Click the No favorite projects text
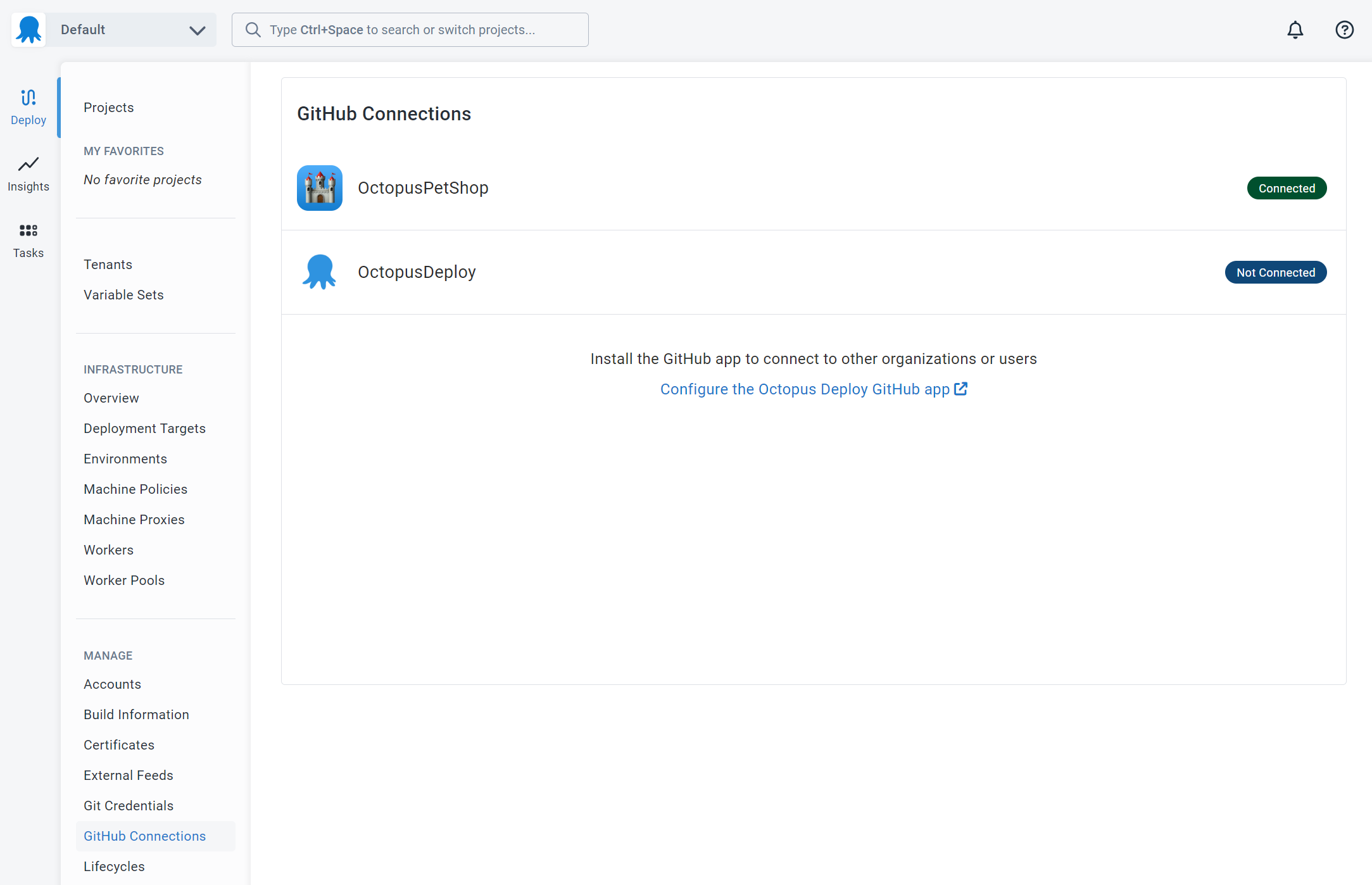The width and height of the screenshot is (1372, 885). [x=142, y=180]
